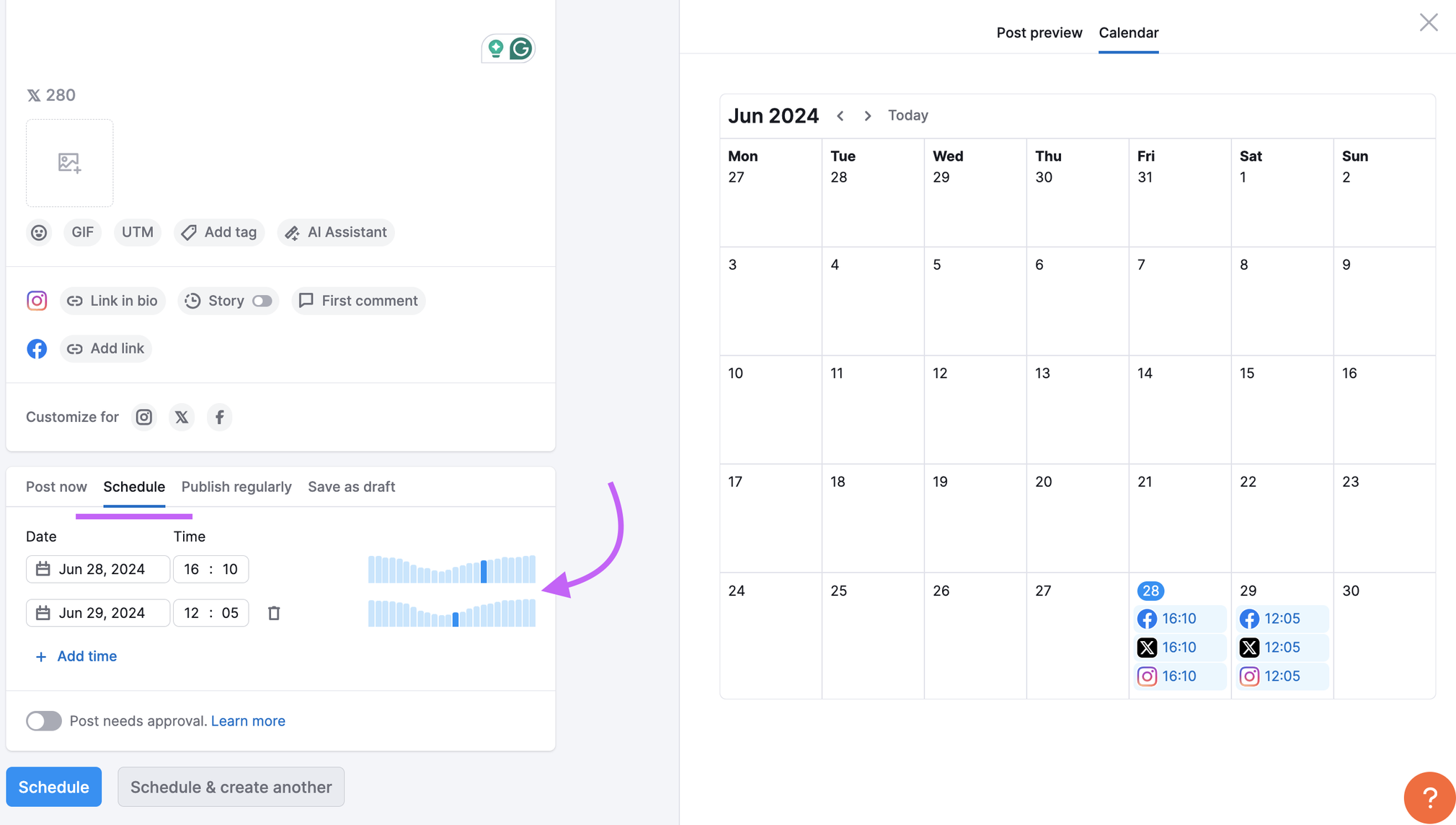Screen dimensions: 1456x825
Task: Toggle the Story switch on
Action: [x=262, y=300]
